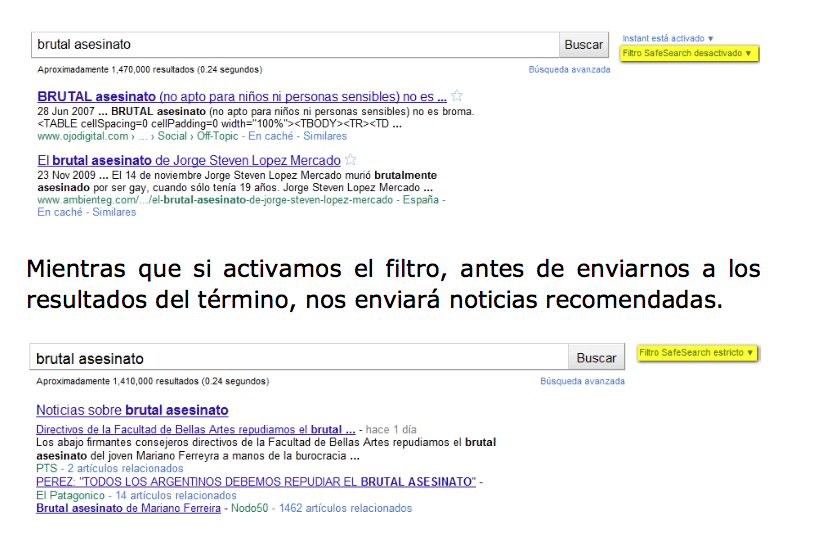Open the top Búsqueda avanzada link
818x536 pixels.
point(569,70)
